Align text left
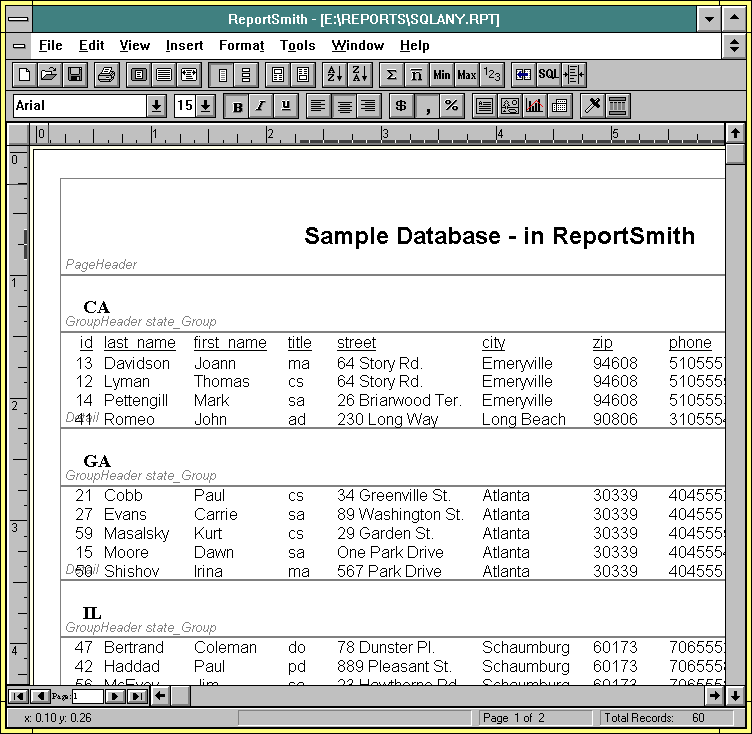 (x=318, y=106)
